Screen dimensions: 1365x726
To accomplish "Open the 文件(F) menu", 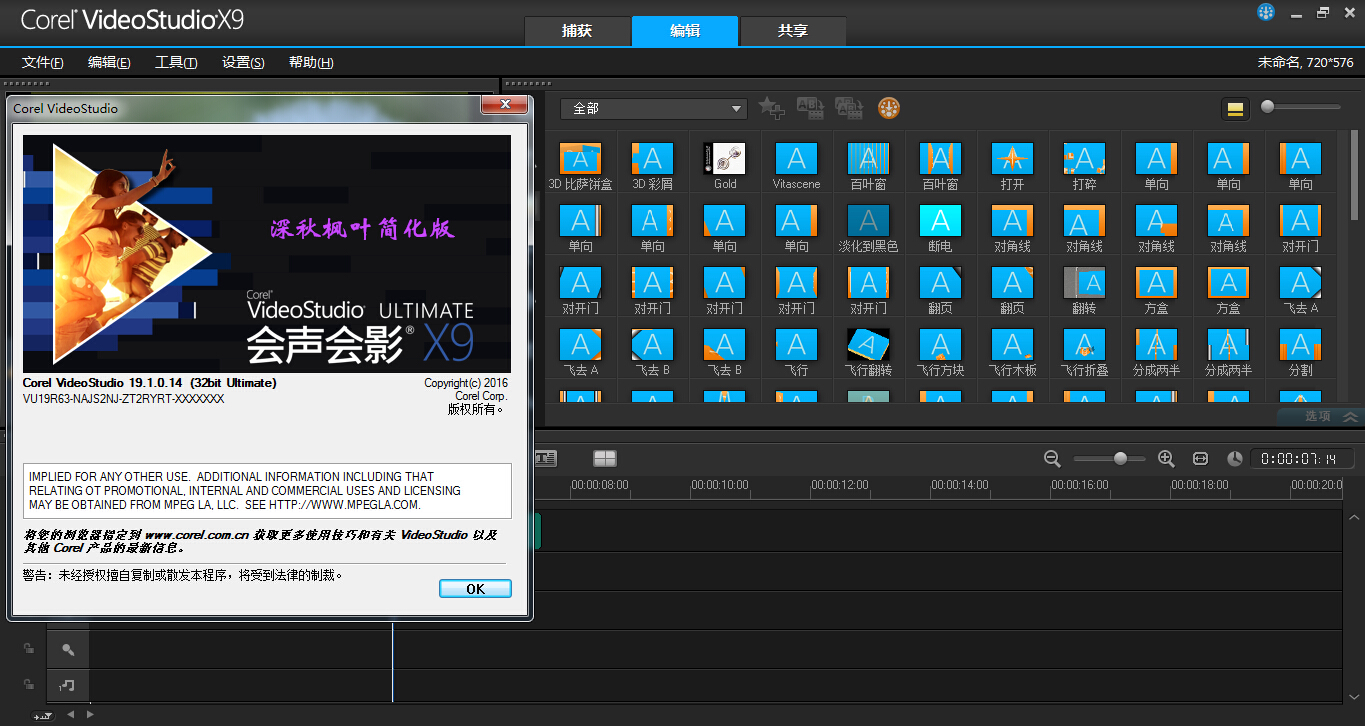I will (x=43, y=62).
